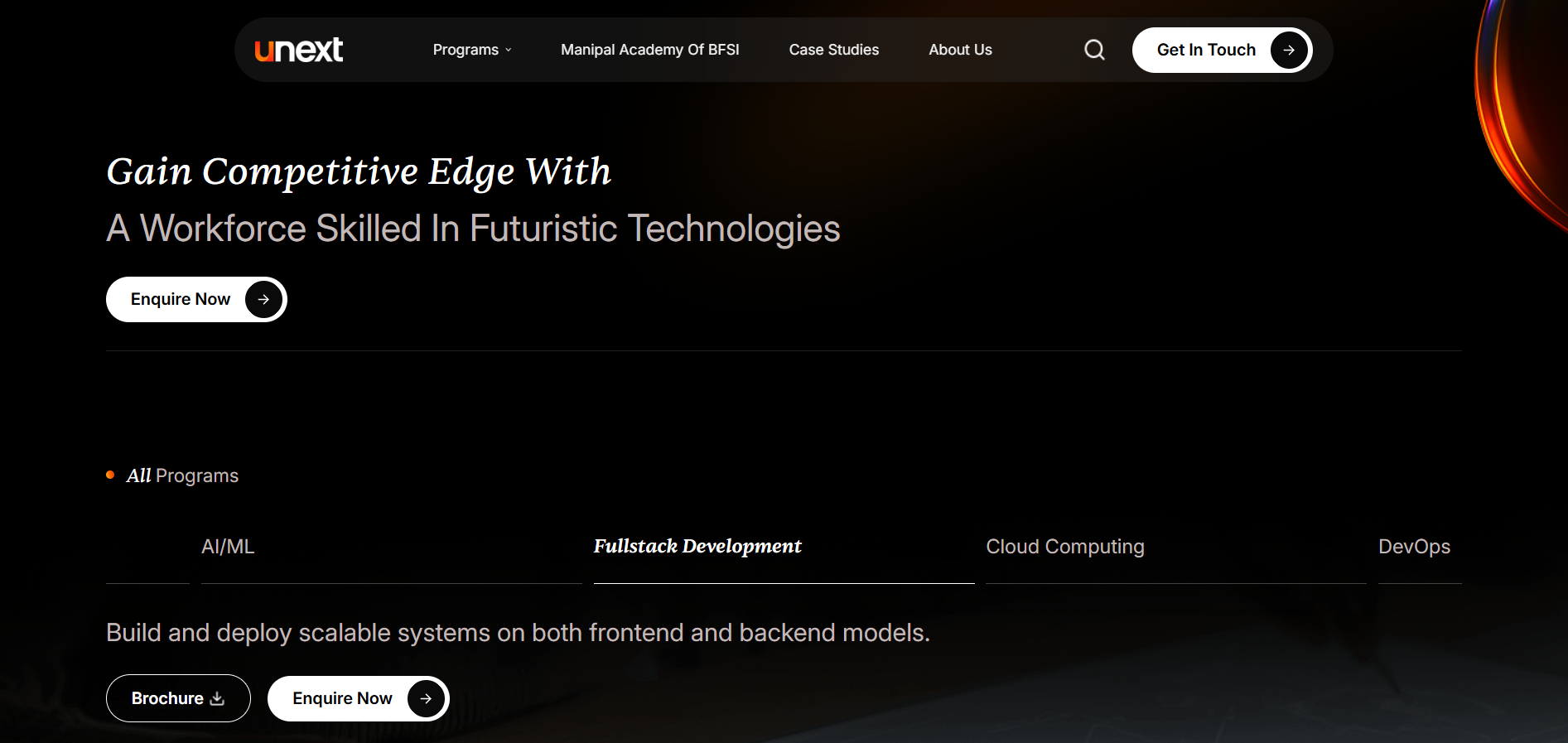Switch to the Cloud Computing tab
This screenshot has width=1568, height=743.
click(1064, 547)
